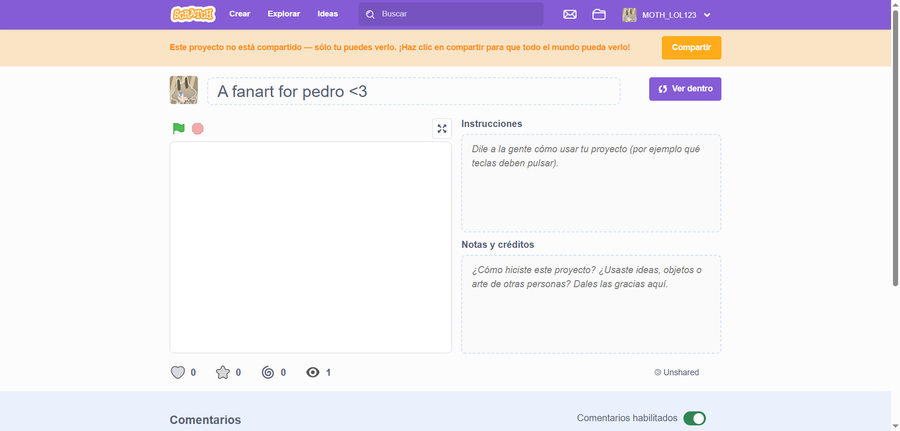
Task: Click the views eye icon
Action: pos(313,372)
